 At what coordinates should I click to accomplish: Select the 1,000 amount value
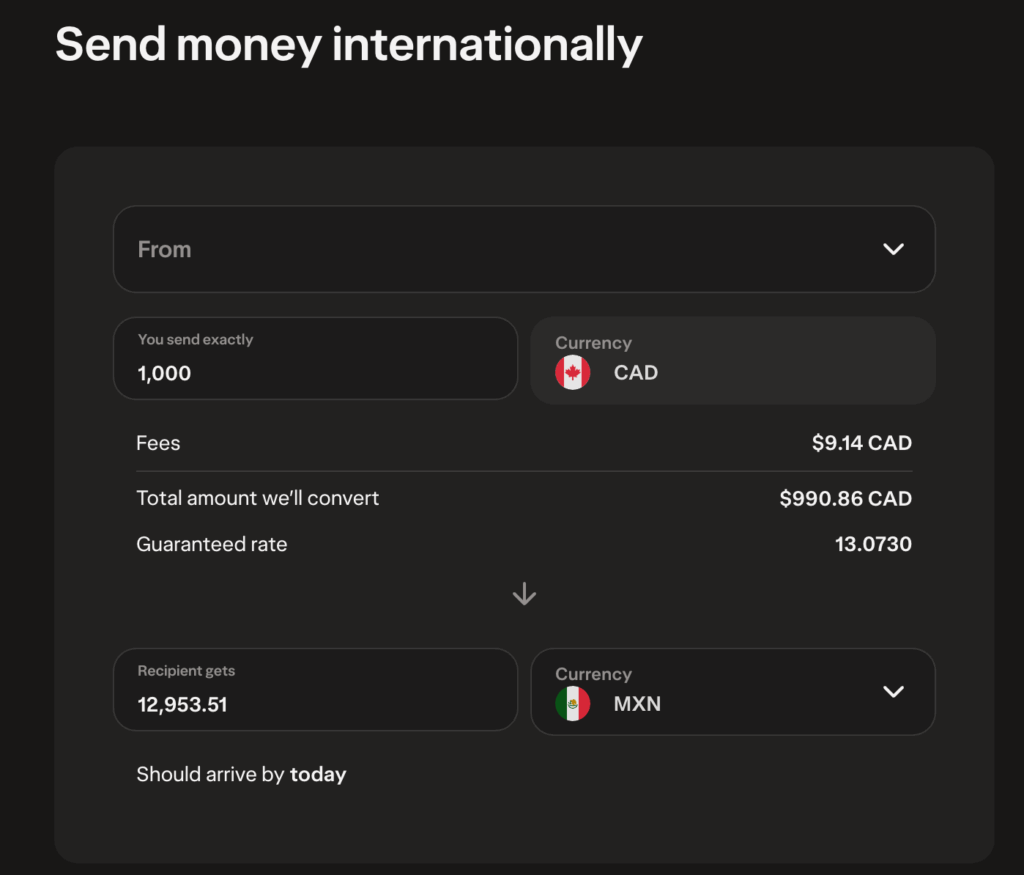click(163, 373)
